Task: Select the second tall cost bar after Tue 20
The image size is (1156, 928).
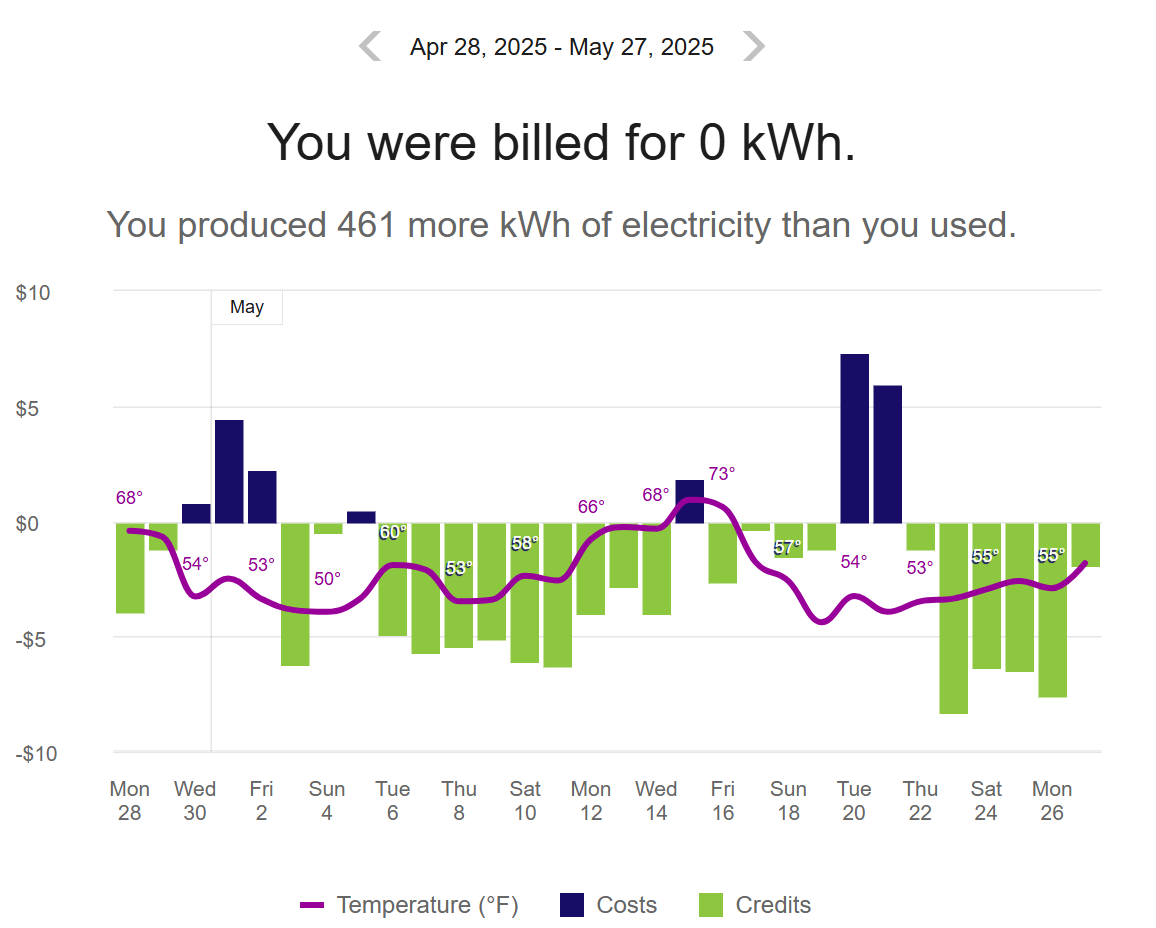Action: (x=888, y=454)
